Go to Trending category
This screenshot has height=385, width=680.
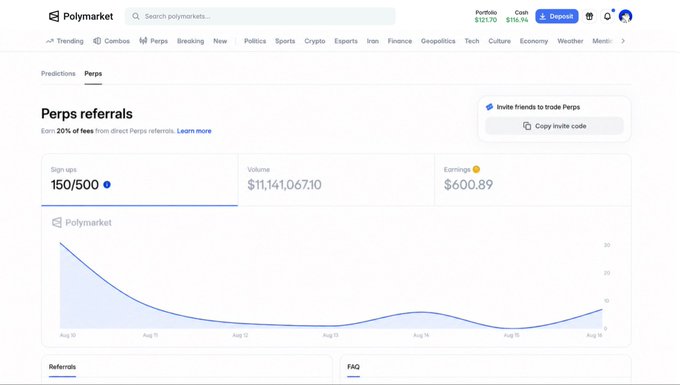point(65,41)
